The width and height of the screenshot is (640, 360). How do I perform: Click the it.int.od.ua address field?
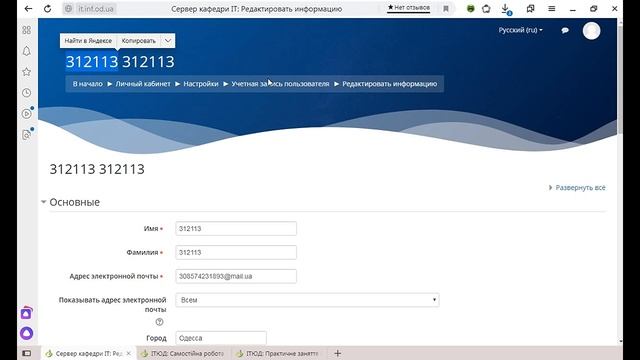(x=95, y=9)
